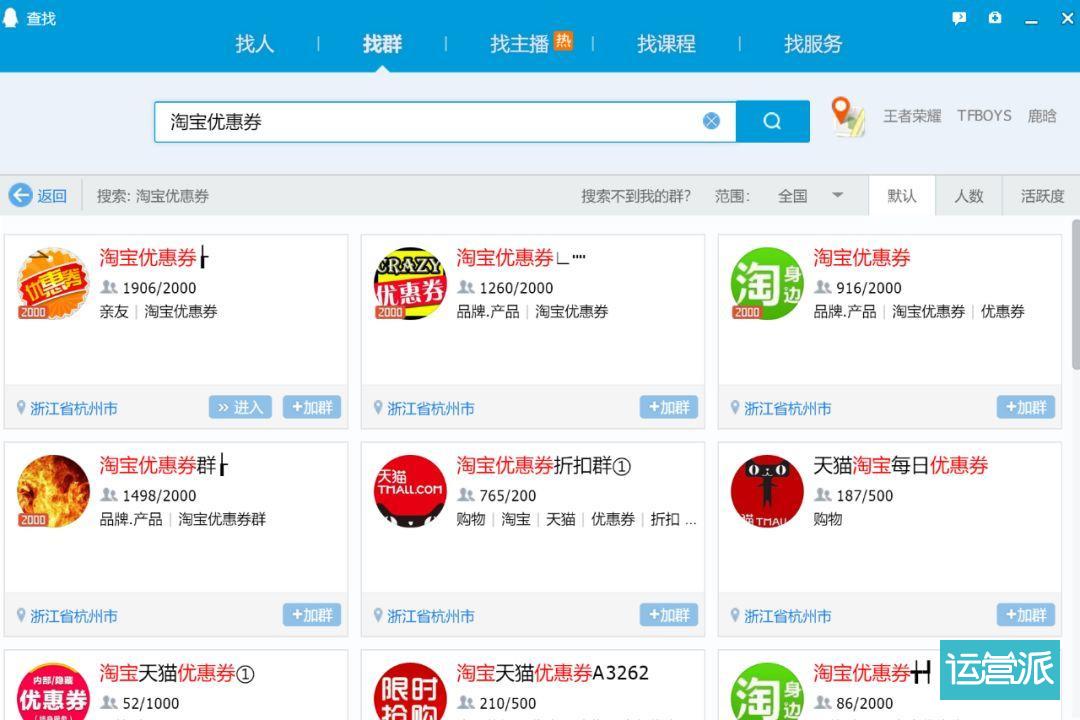This screenshot has height=720, width=1080.
Task: Click the blue magnifier search button
Action: [773, 121]
